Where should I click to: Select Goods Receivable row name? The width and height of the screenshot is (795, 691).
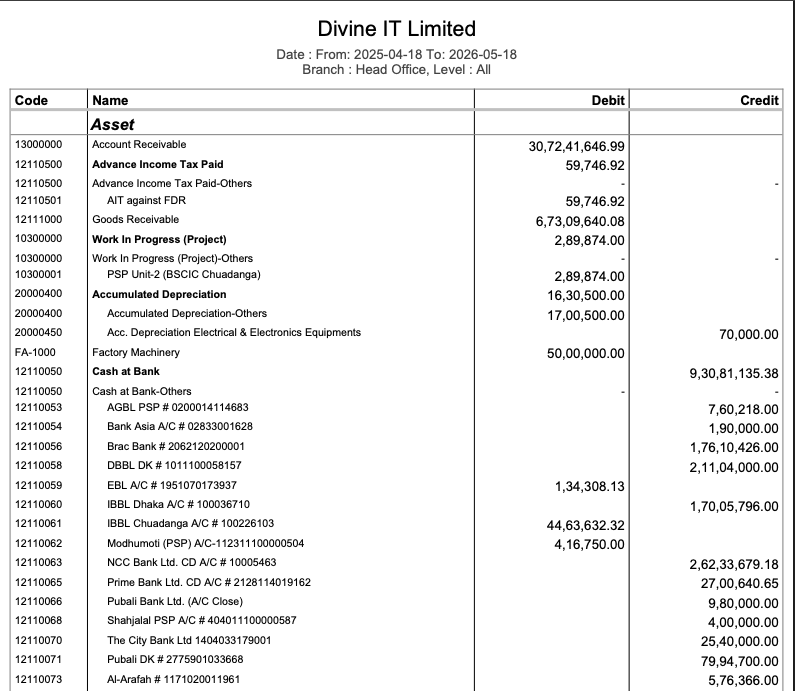pyautogui.click(x=135, y=220)
